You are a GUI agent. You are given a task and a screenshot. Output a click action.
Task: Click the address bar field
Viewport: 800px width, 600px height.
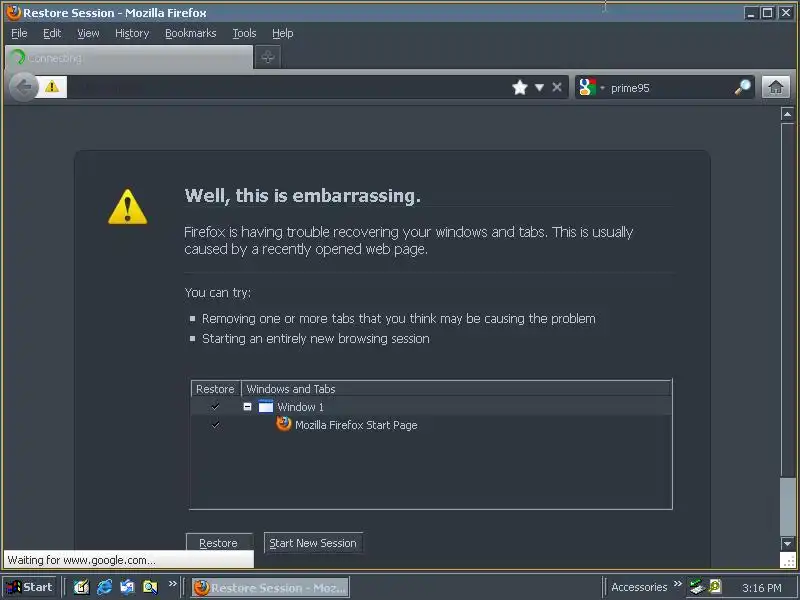click(x=288, y=87)
